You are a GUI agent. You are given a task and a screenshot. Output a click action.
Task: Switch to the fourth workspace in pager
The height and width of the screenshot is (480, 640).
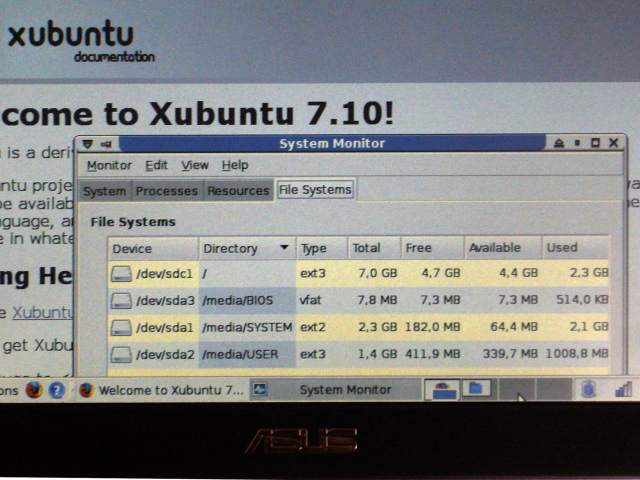[x=553, y=389]
